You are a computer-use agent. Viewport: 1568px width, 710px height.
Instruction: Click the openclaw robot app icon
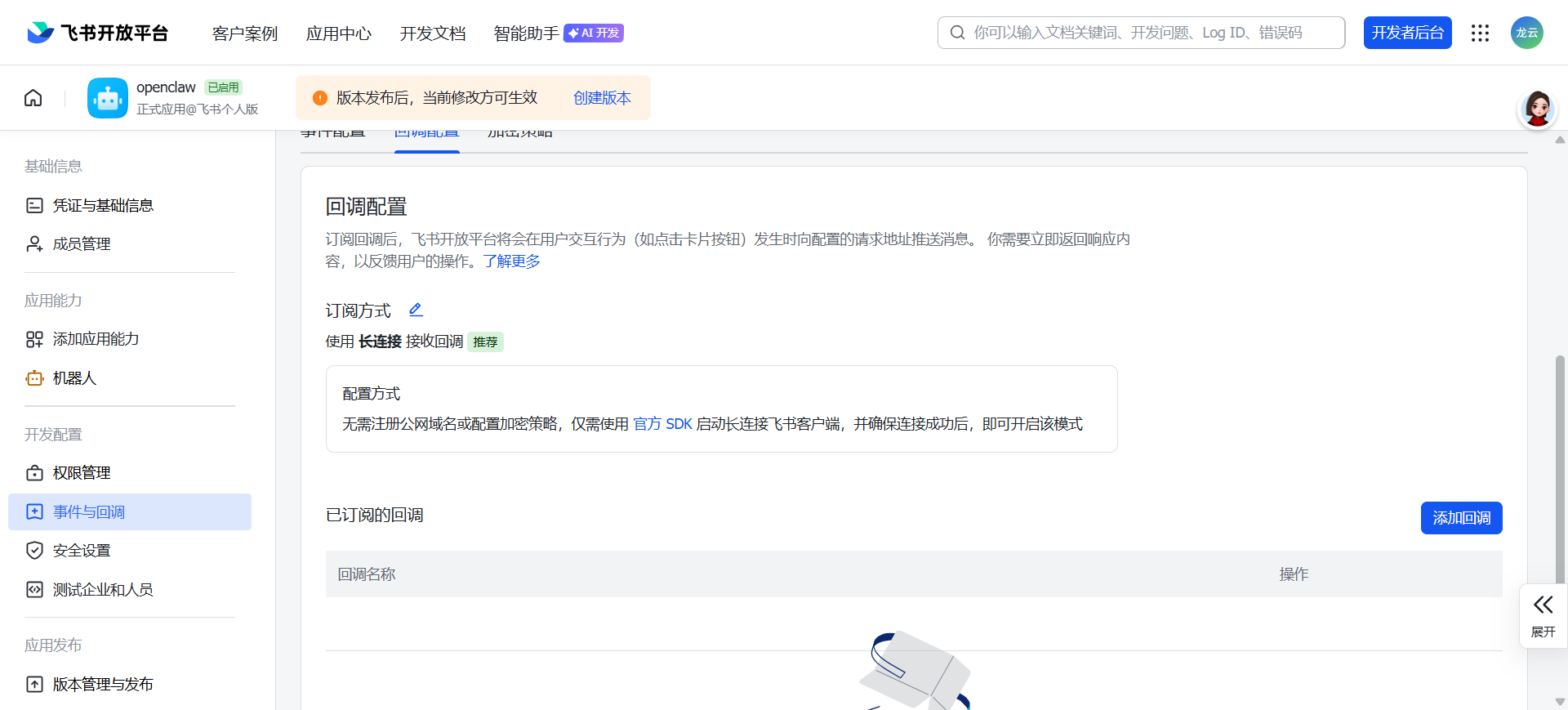coord(108,98)
